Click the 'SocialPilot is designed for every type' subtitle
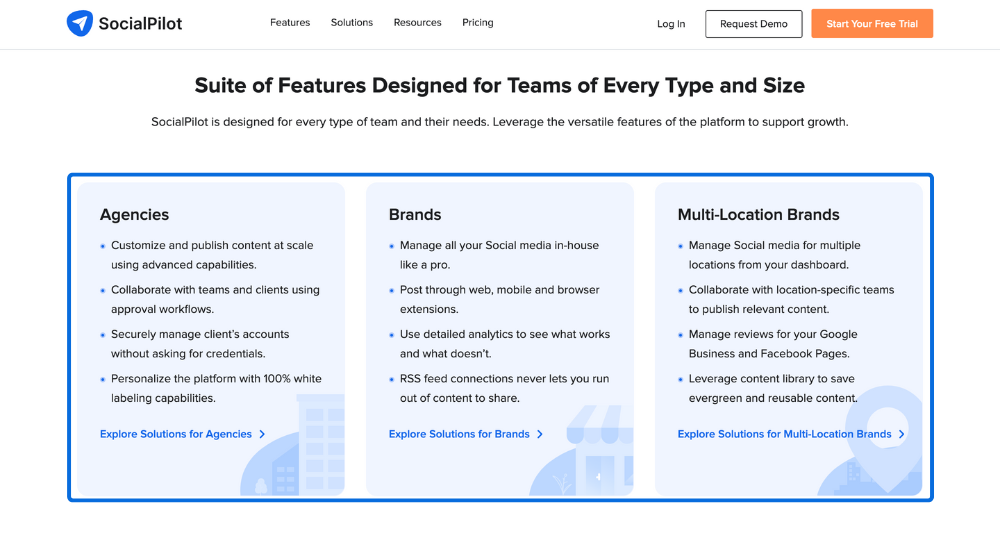 500,122
